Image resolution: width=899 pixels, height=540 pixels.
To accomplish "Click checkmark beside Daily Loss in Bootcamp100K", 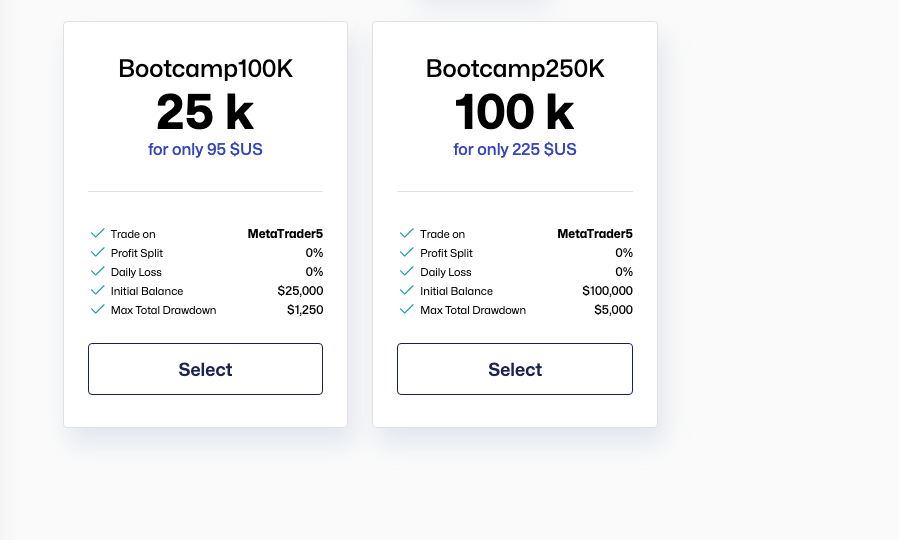I will pos(97,272).
